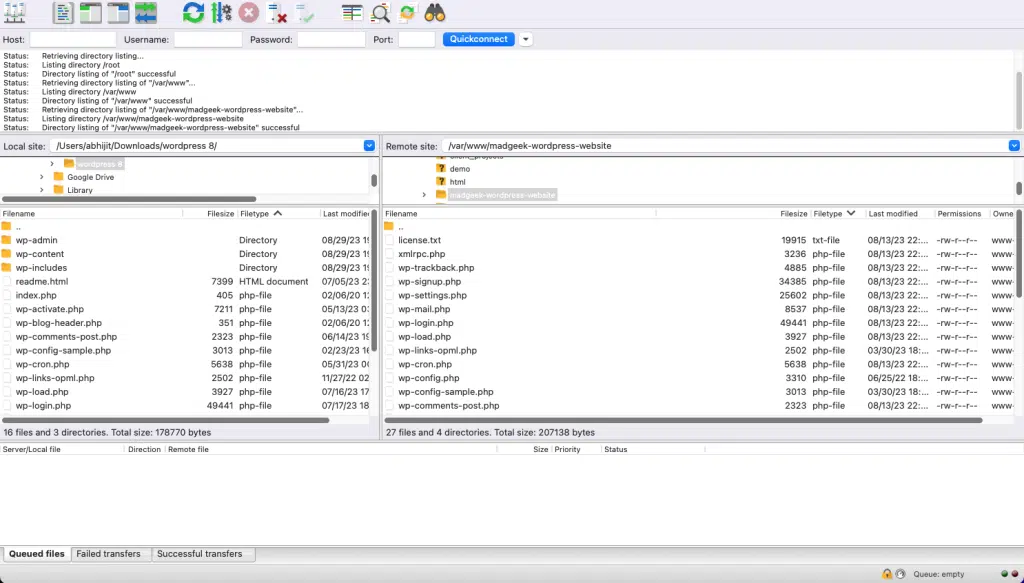The image size is (1024, 583).
Task: Click the local file list horizontal scrollbar
Action: (x=165, y=420)
